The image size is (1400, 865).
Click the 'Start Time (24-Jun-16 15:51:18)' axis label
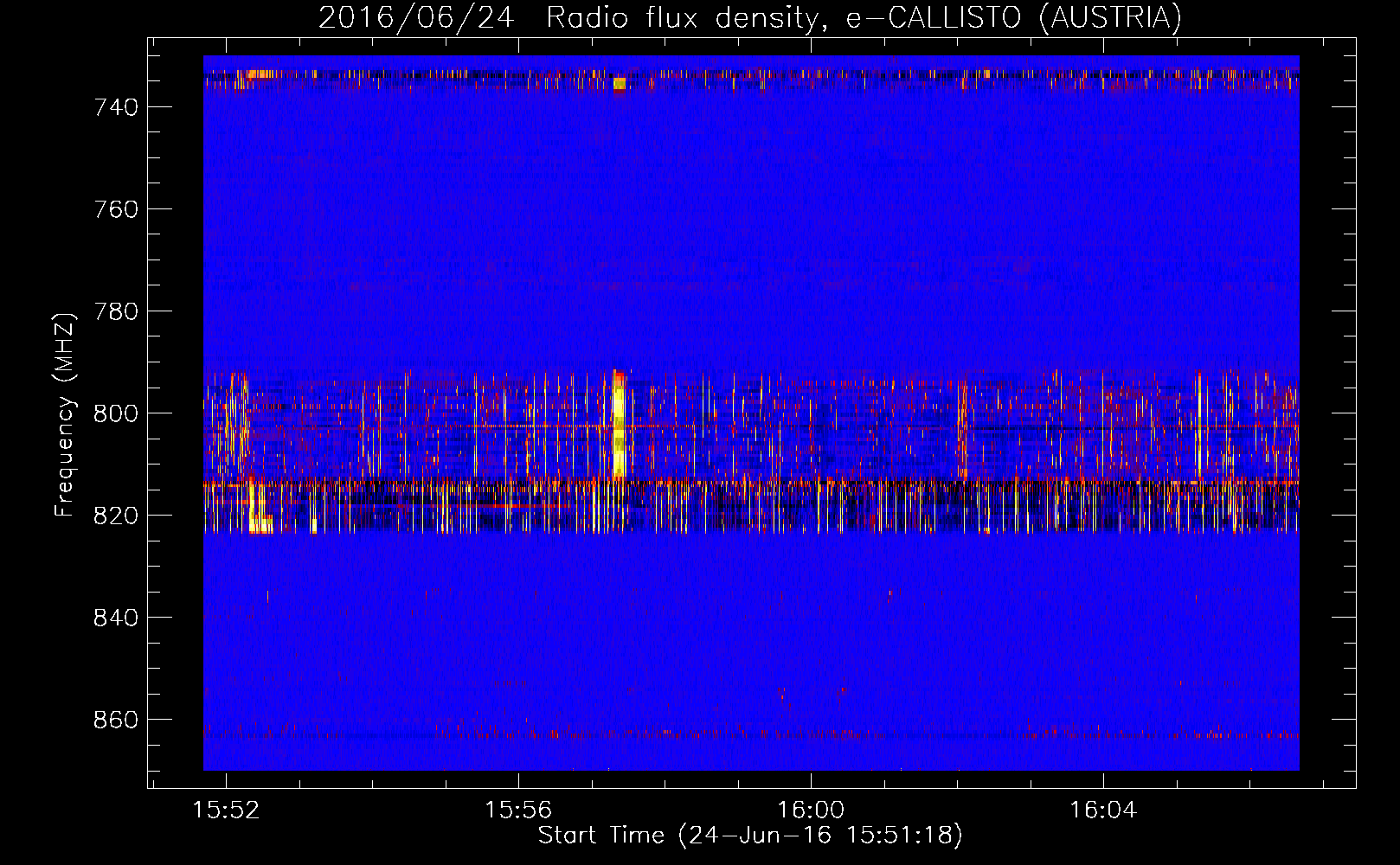click(x=750, y=836)
